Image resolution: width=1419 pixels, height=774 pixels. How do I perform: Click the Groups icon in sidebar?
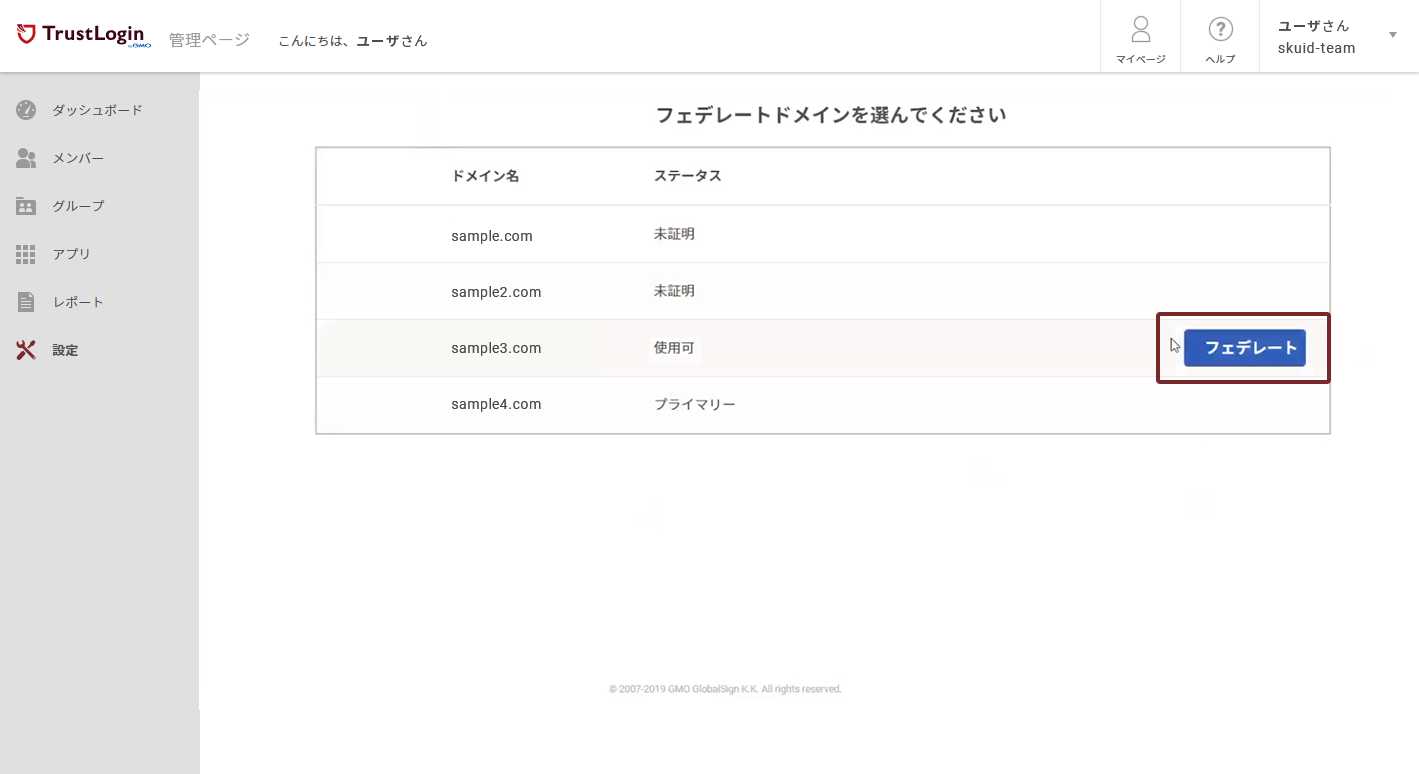(26, 206)
